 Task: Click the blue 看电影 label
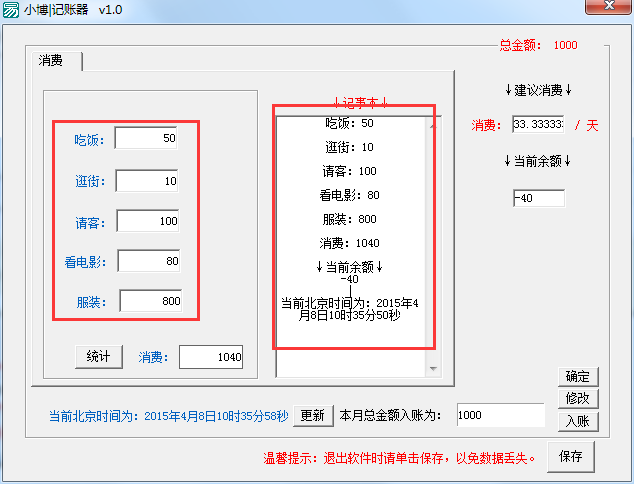pos(85,262)
